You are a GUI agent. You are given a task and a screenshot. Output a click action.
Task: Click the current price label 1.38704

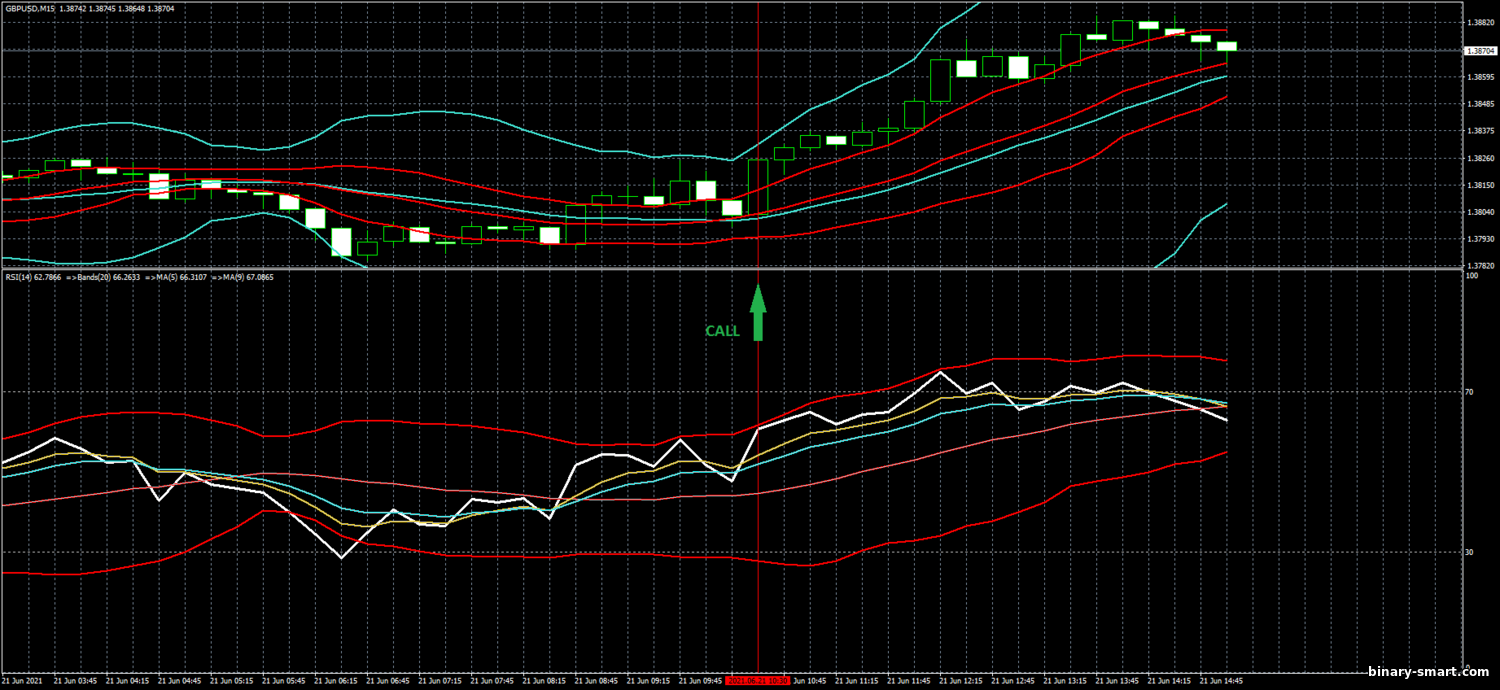pos(1480,50)
